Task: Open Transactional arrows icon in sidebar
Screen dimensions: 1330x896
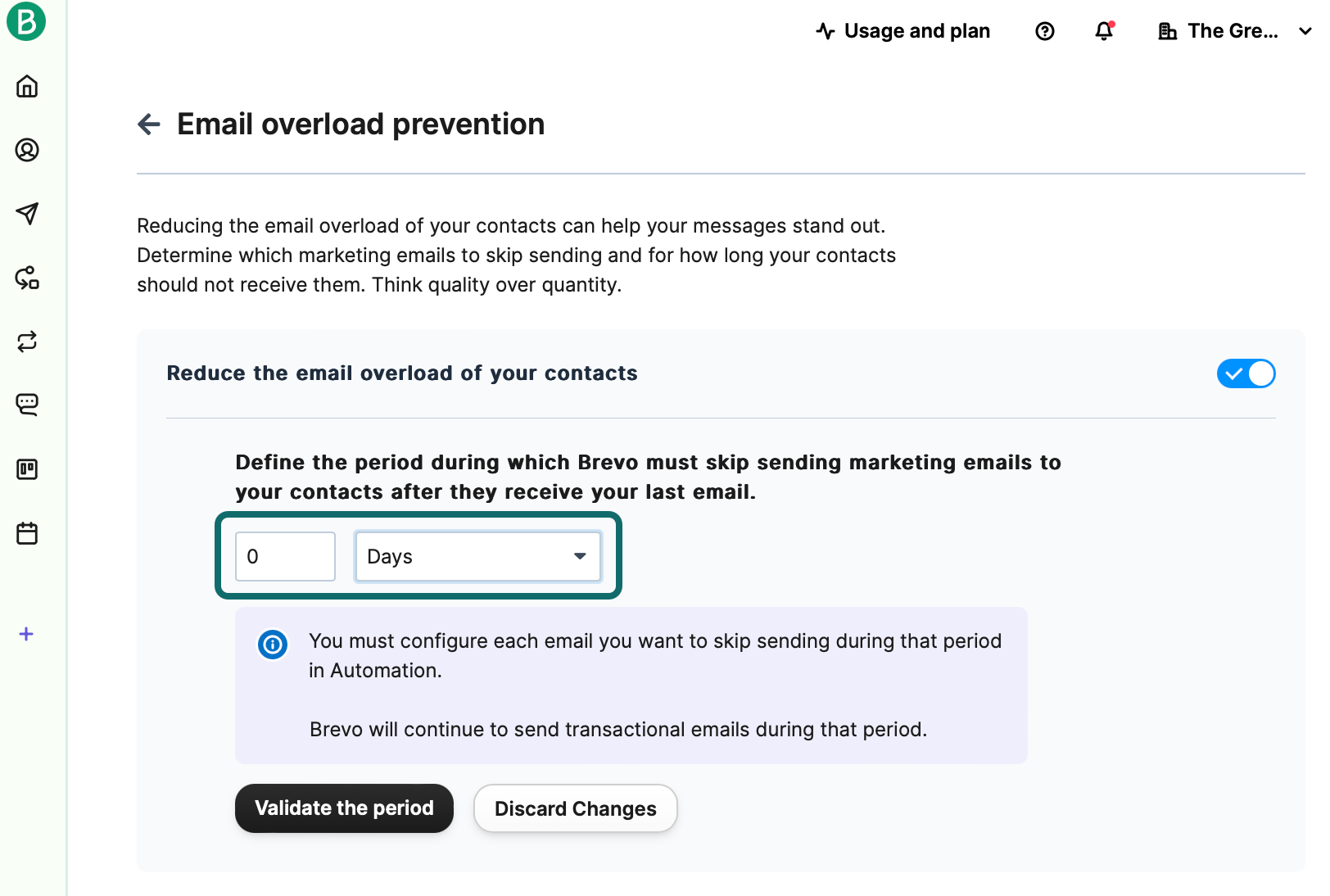Action: tap(27, 342)
